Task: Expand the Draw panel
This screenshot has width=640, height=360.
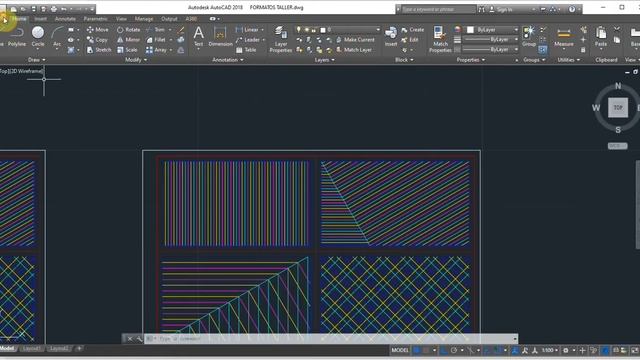Action: click(x=36, y=60)
